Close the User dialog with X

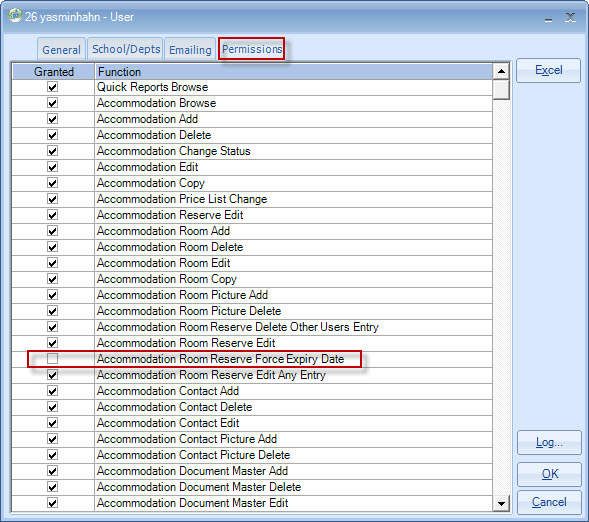click(x=571, y=17)
